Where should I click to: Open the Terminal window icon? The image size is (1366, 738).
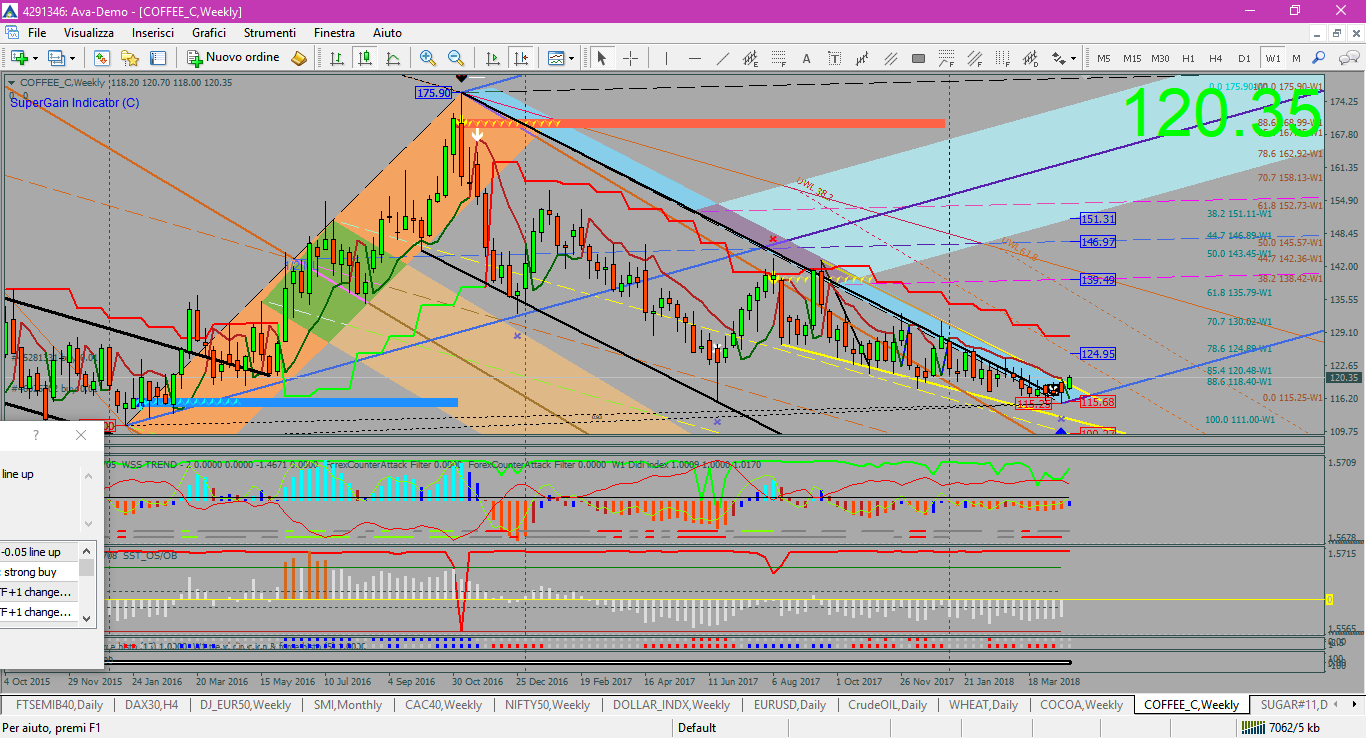[x=158, y=58]
